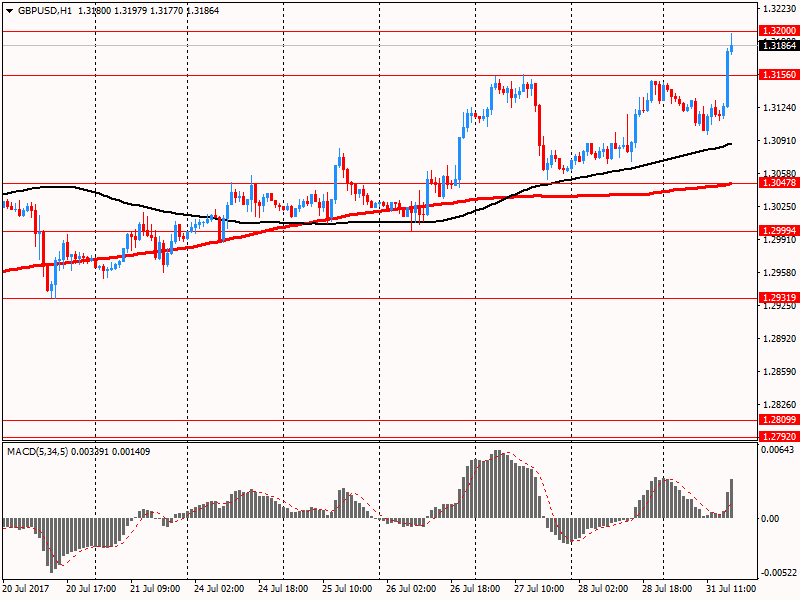Click the 20 Jul 2017 date label
Image resolution: width=800 pixels, height=600 pixels.
[26, 589]
